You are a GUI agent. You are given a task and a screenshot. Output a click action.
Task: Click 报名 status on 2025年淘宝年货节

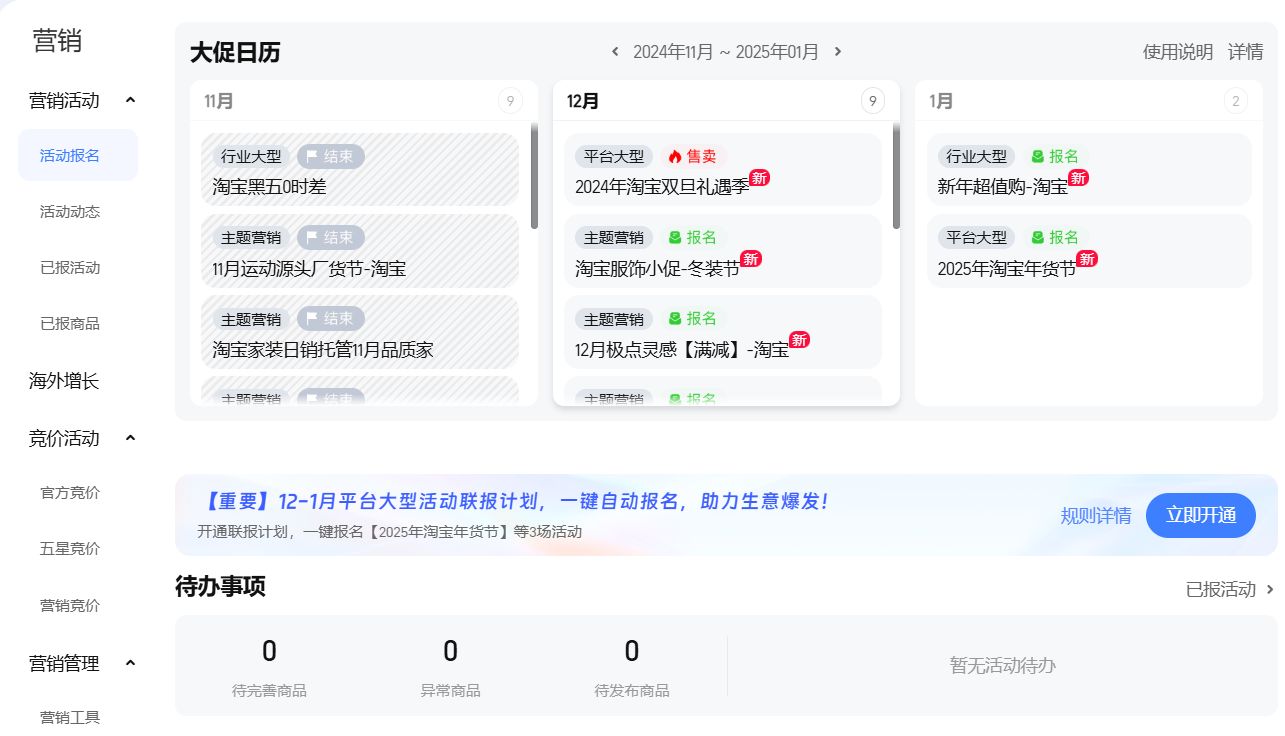click(x=1055, y=238)
